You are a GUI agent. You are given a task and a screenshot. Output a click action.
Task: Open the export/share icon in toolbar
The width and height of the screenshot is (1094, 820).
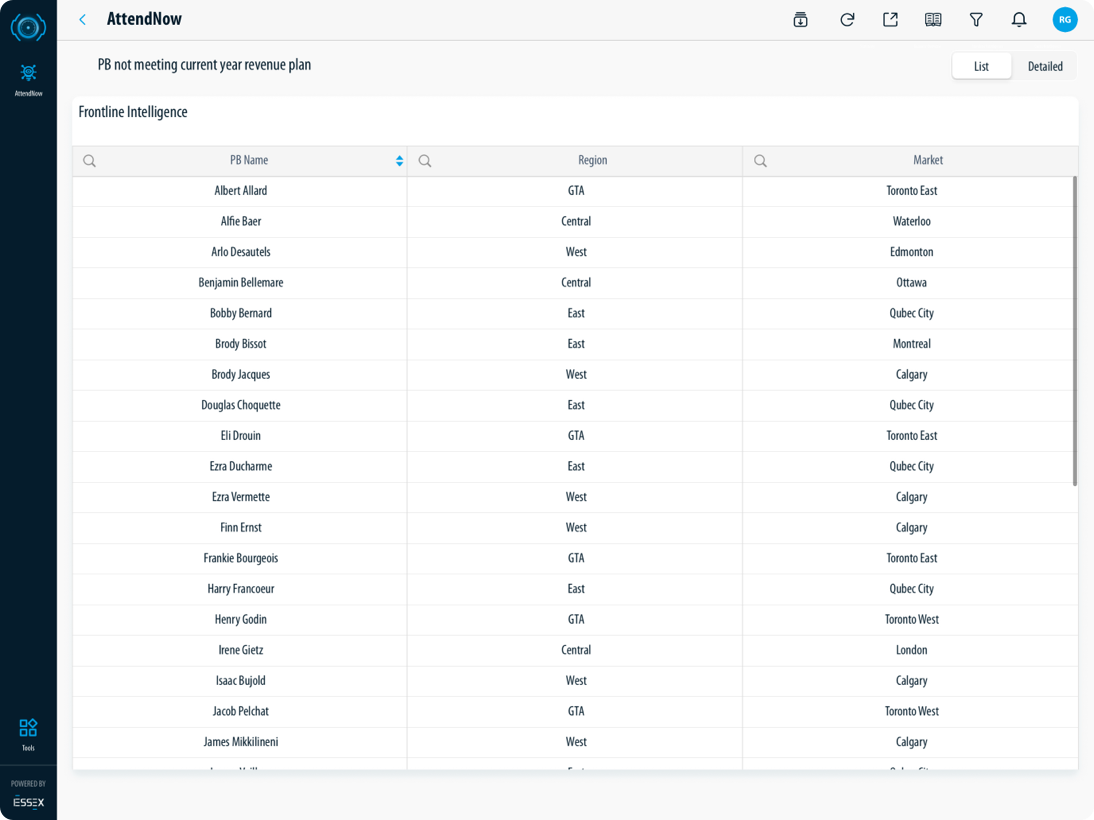click(890, 20)
